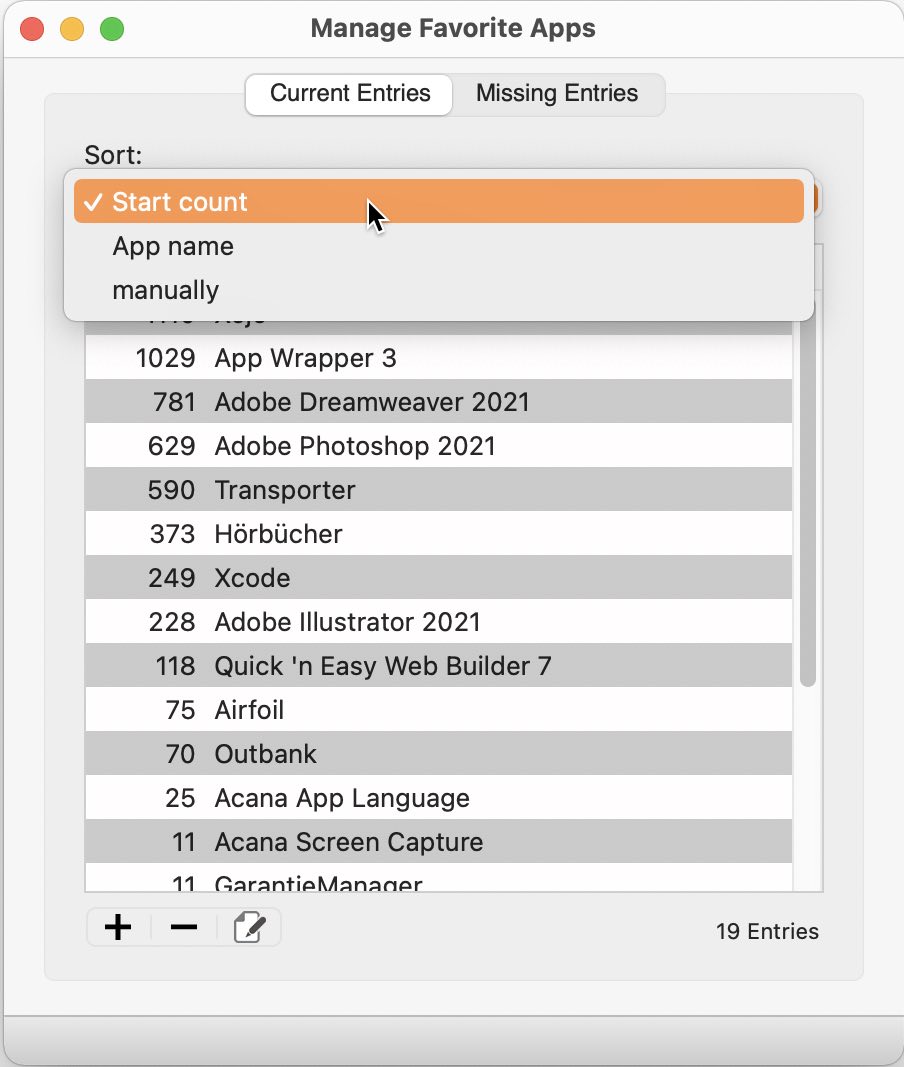Pick the manually sort option

pyautogui.click(x=438, y=290)
